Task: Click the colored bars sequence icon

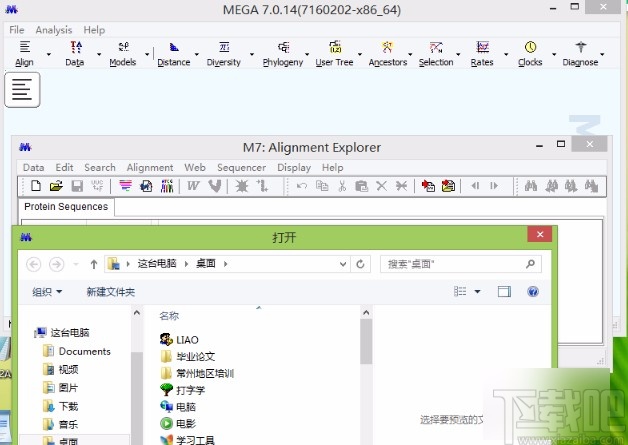Action: point(167,186)
